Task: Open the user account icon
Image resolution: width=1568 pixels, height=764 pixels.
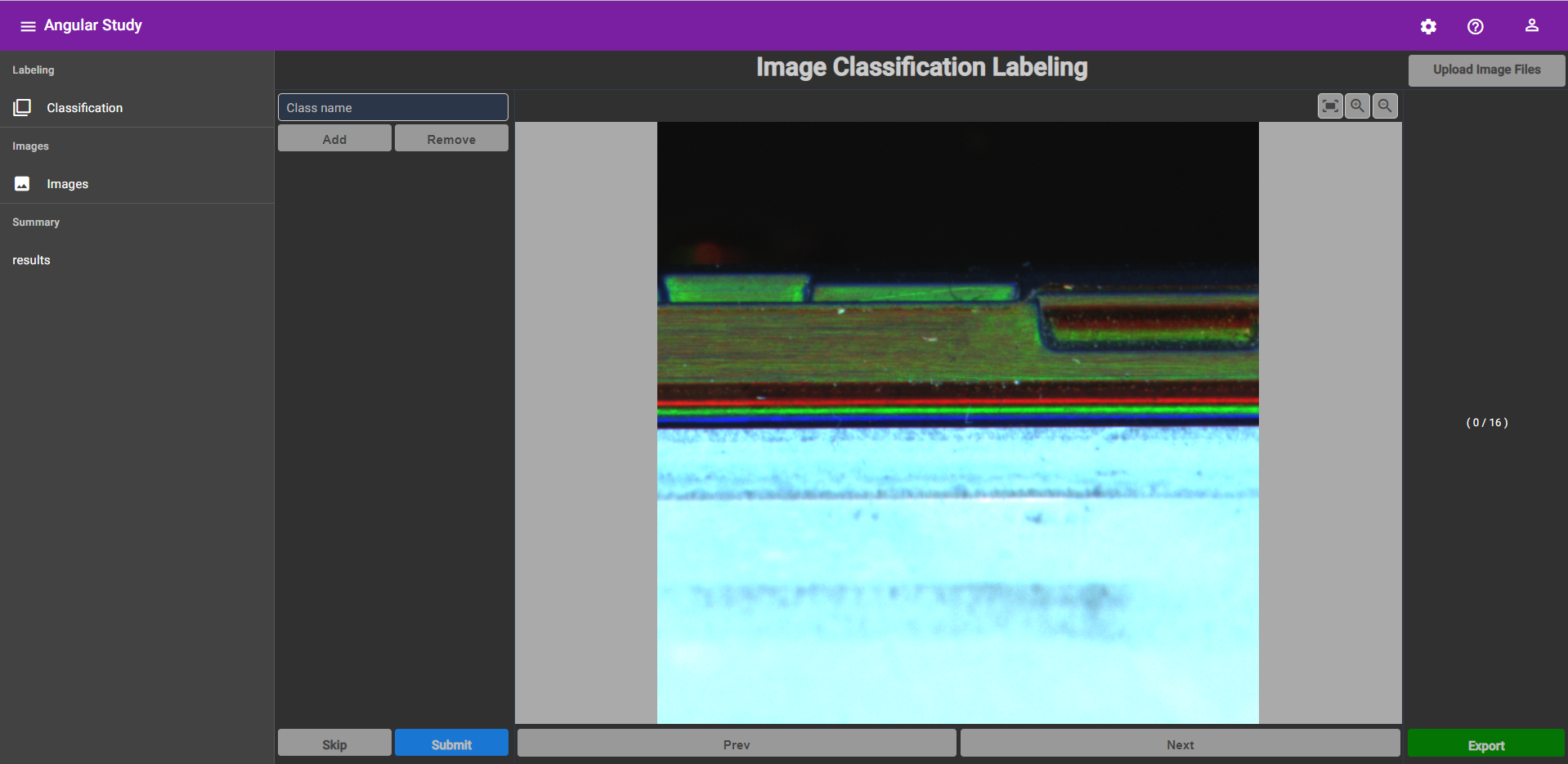Action: pyautogui.click(x=1532, y=26)
